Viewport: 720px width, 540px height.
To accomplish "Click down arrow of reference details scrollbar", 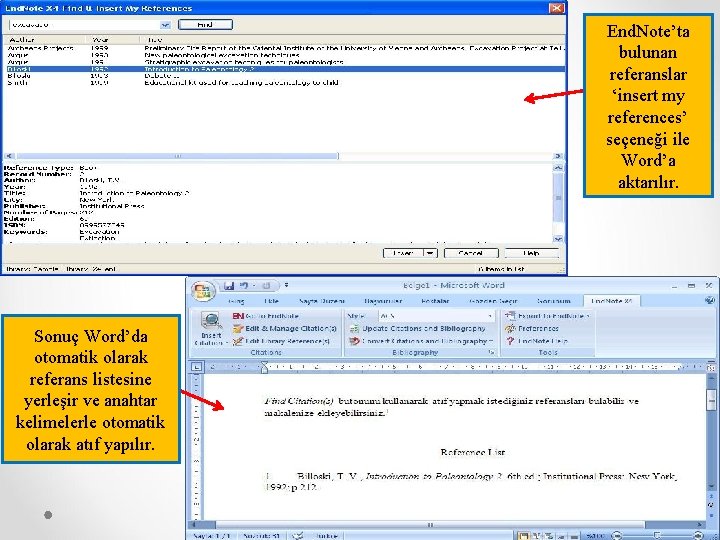I will (x=558, y=239).
